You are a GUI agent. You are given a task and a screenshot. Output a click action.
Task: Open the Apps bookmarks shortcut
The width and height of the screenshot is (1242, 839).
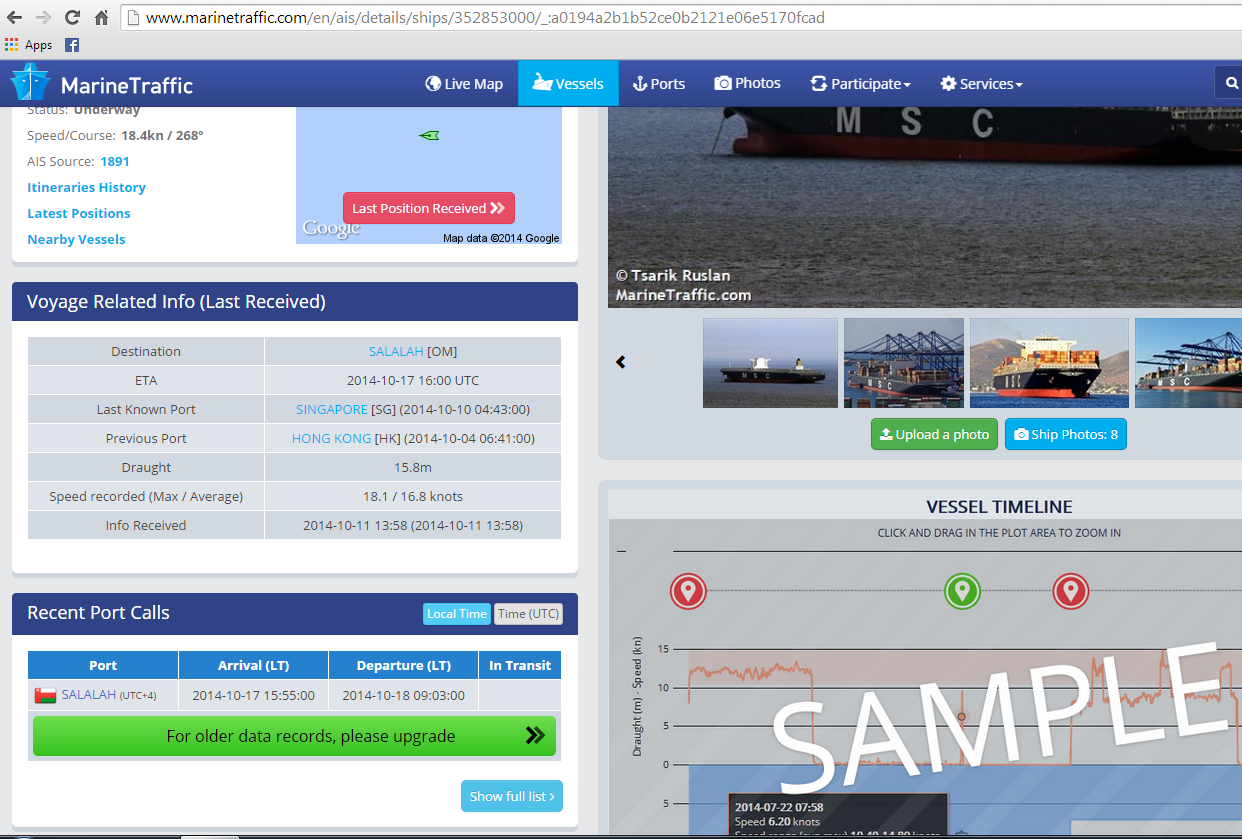[x=28, y=45]
